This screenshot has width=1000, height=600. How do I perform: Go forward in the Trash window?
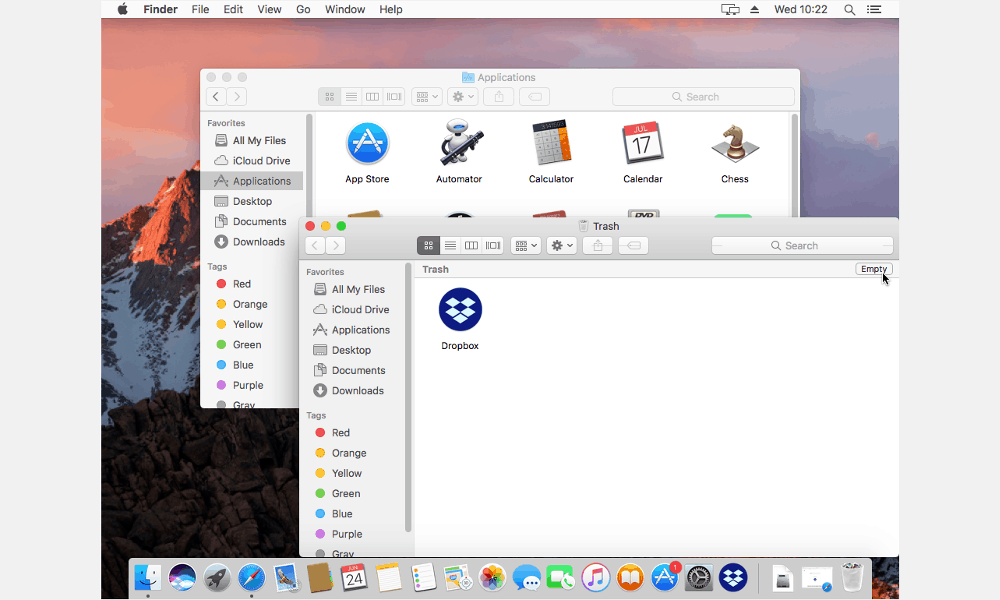[x=336, y=245]
